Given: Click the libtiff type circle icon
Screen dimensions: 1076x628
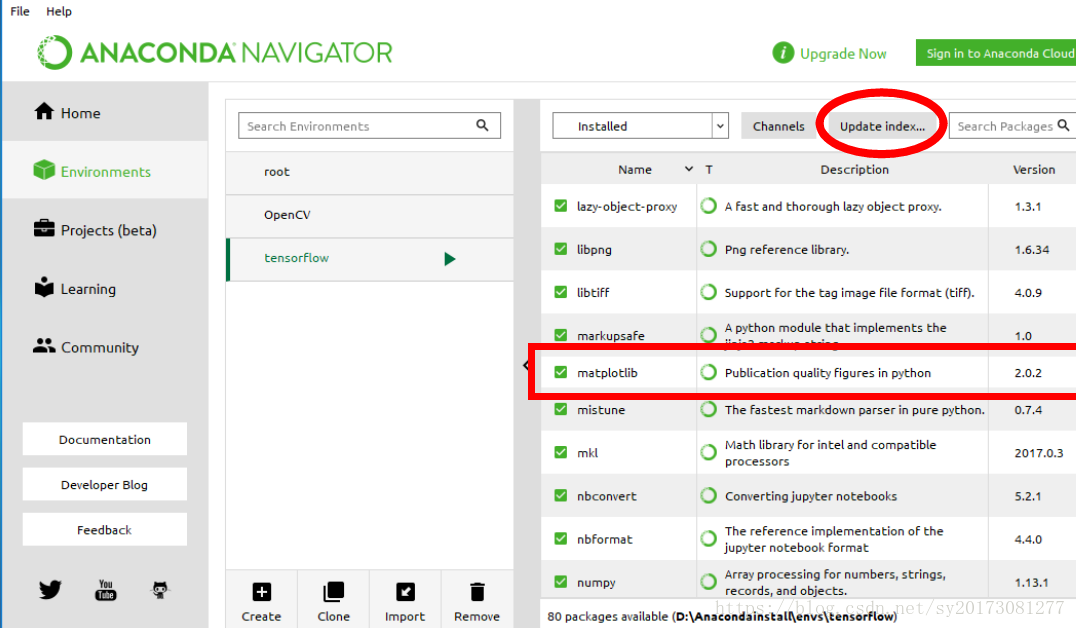Looking at the screenshot, I should tap(708, 292).
